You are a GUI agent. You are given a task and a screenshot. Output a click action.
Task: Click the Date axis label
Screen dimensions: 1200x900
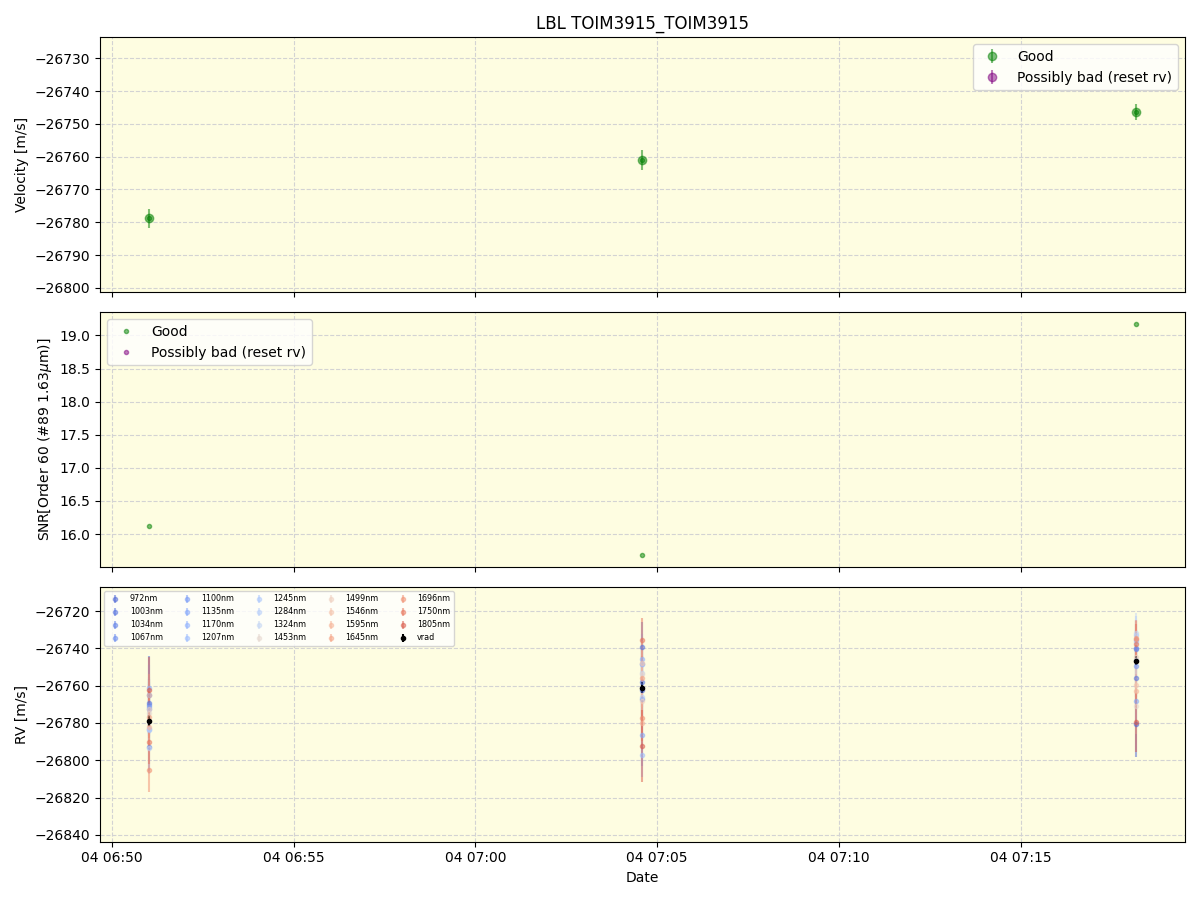641,877
